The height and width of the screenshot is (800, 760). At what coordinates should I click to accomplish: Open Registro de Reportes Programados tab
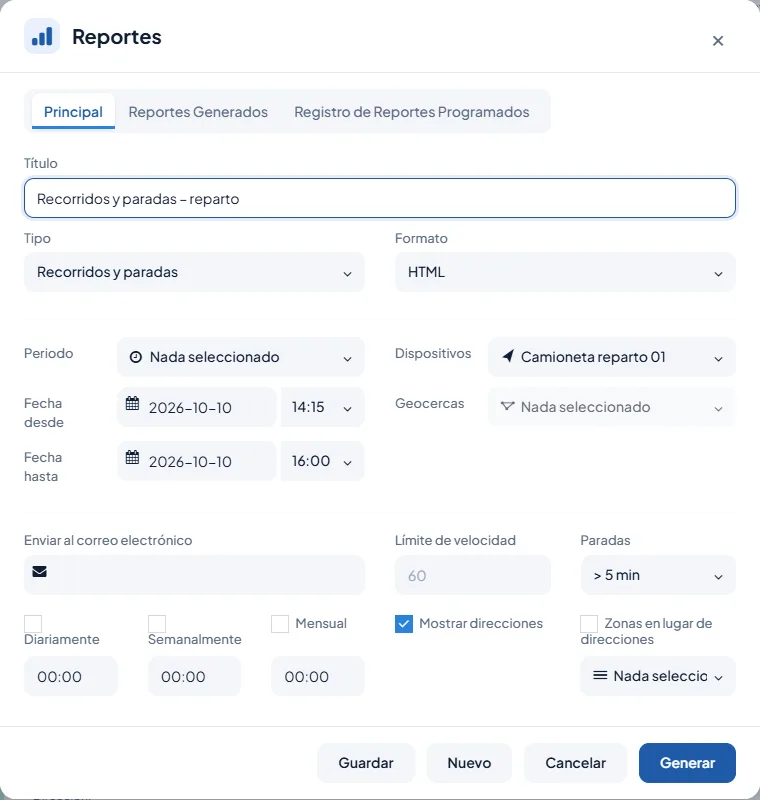click(x=412, y=112)
